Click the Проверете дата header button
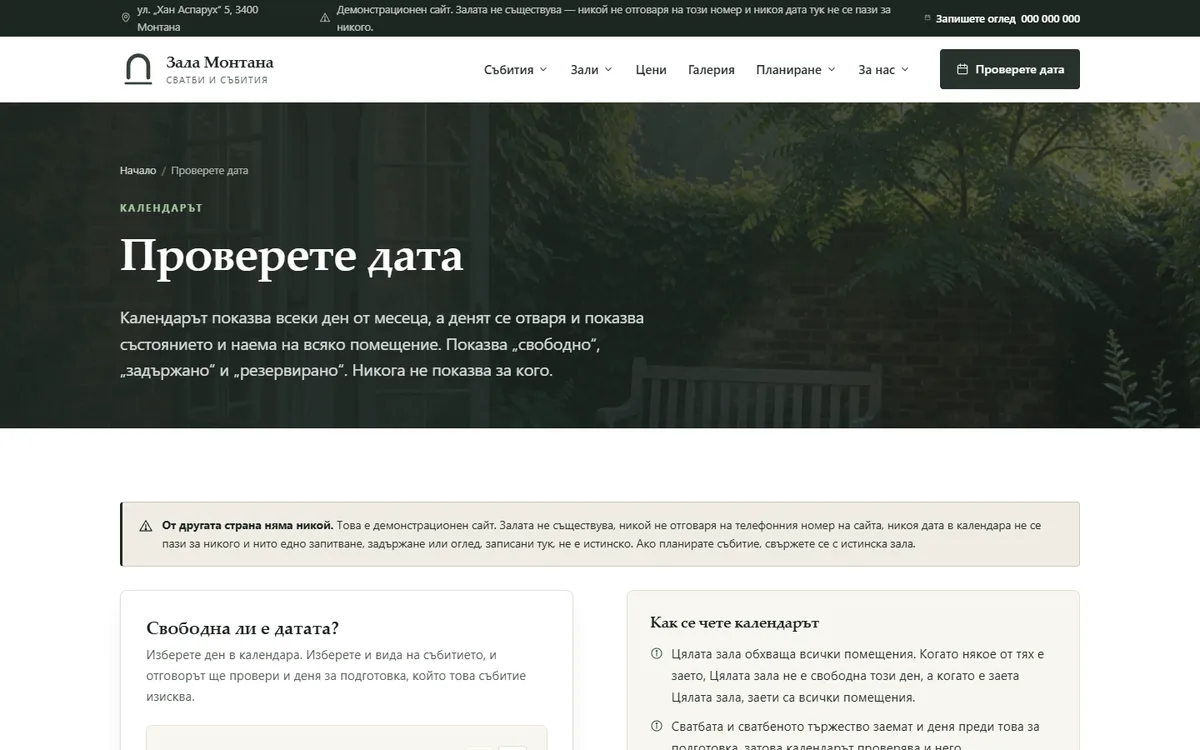1200x750 pixels. (1010, 69)
